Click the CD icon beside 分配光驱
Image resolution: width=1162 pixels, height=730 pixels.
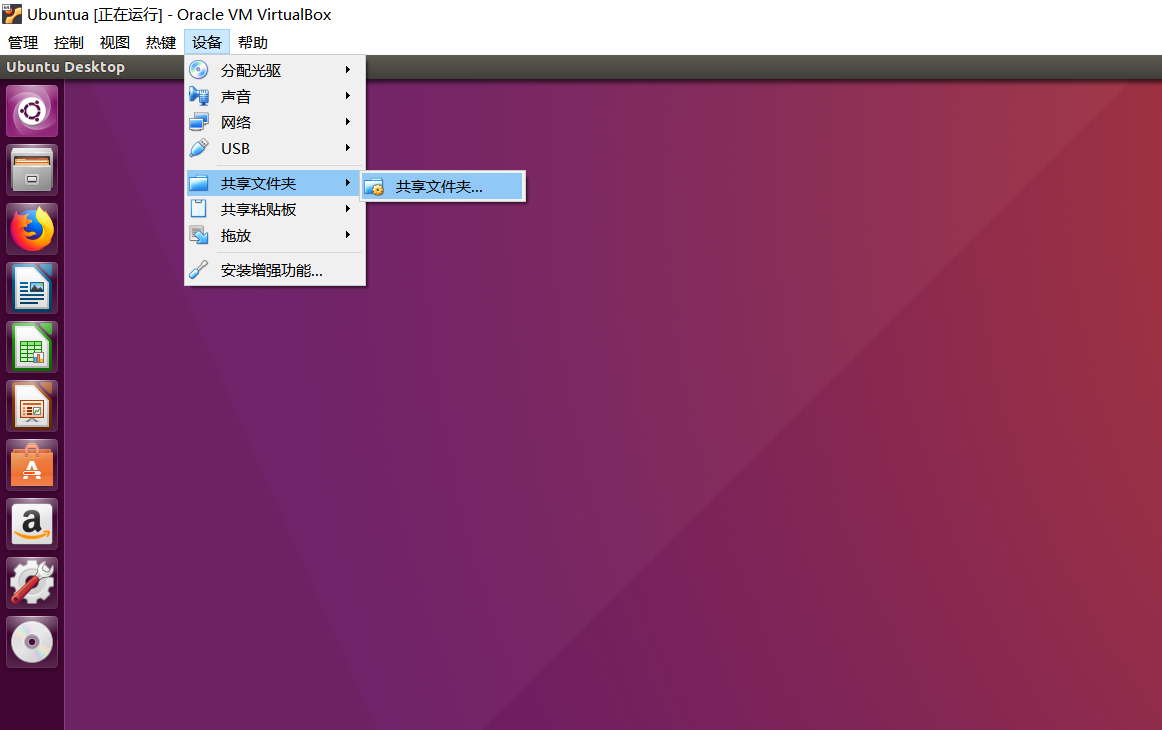tap(199, 70)
